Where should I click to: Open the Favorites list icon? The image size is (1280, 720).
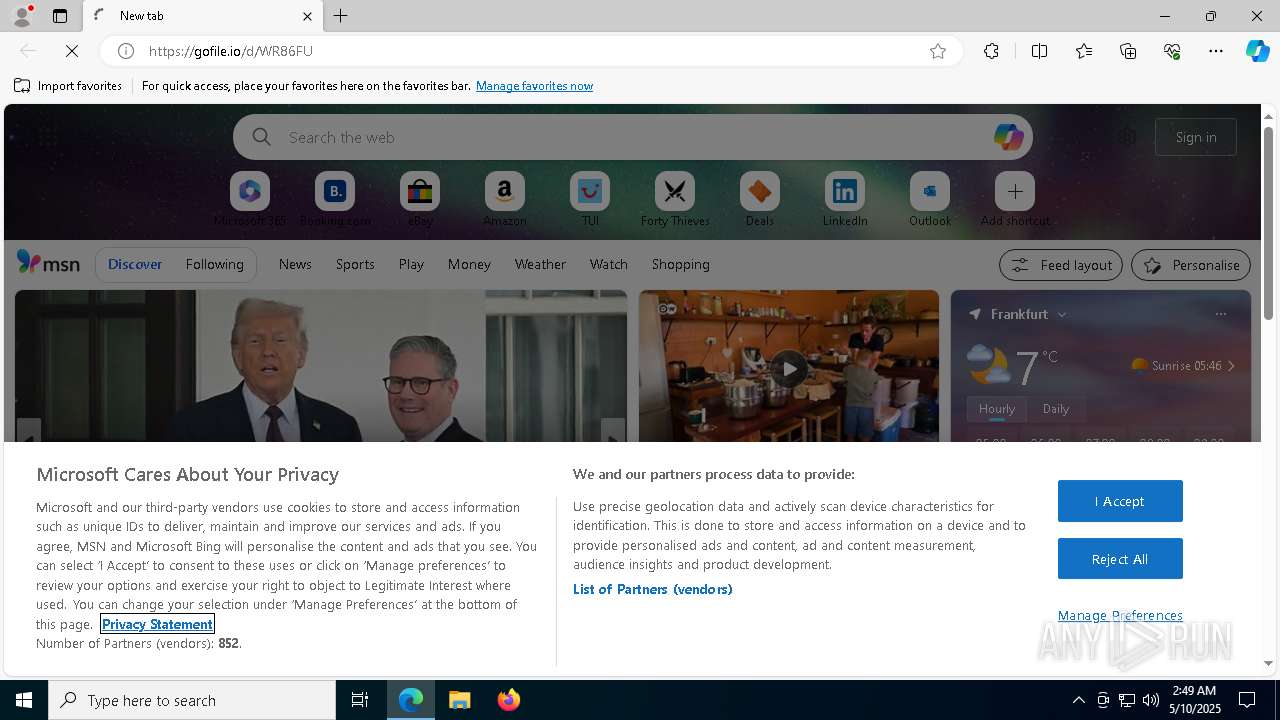click(1084, 51)
